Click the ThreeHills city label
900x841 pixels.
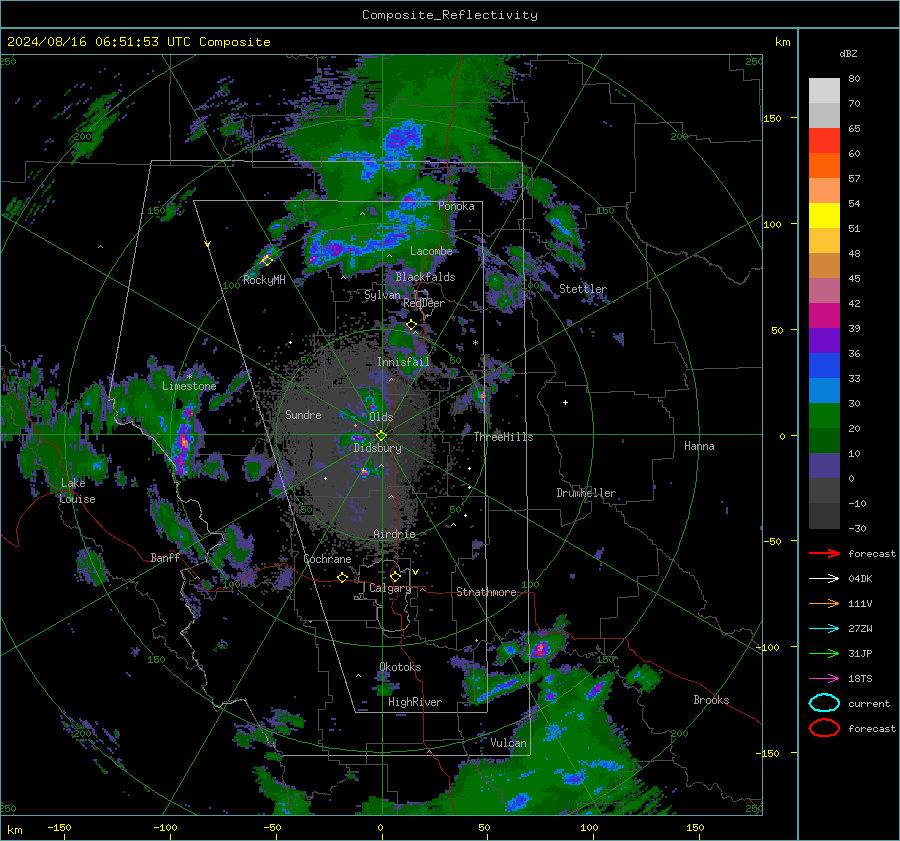click(503, 437)
